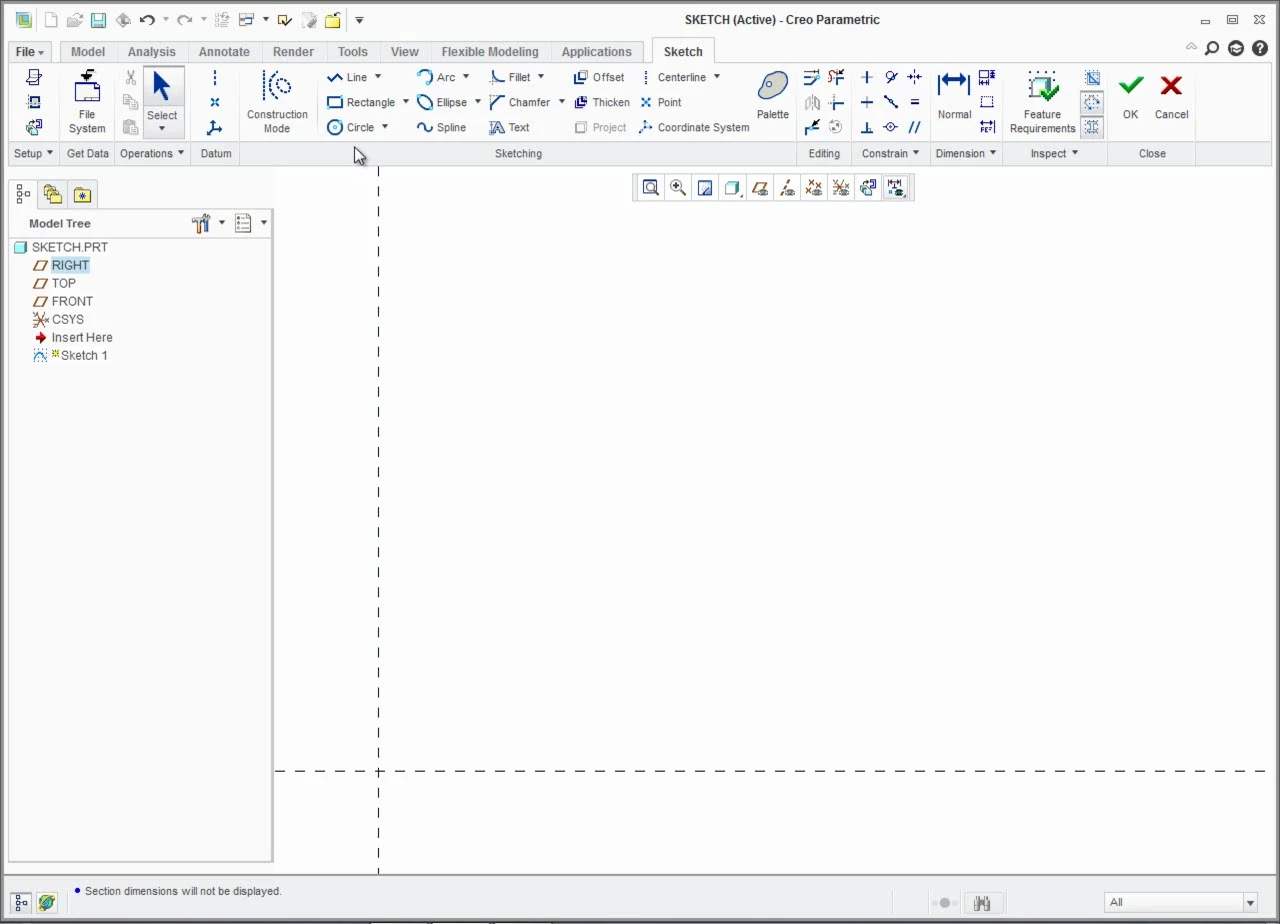The height and width of the screenshot is (924, 1280).
Task: Expand the Setup group menu
Action: (x=33, y=153)
